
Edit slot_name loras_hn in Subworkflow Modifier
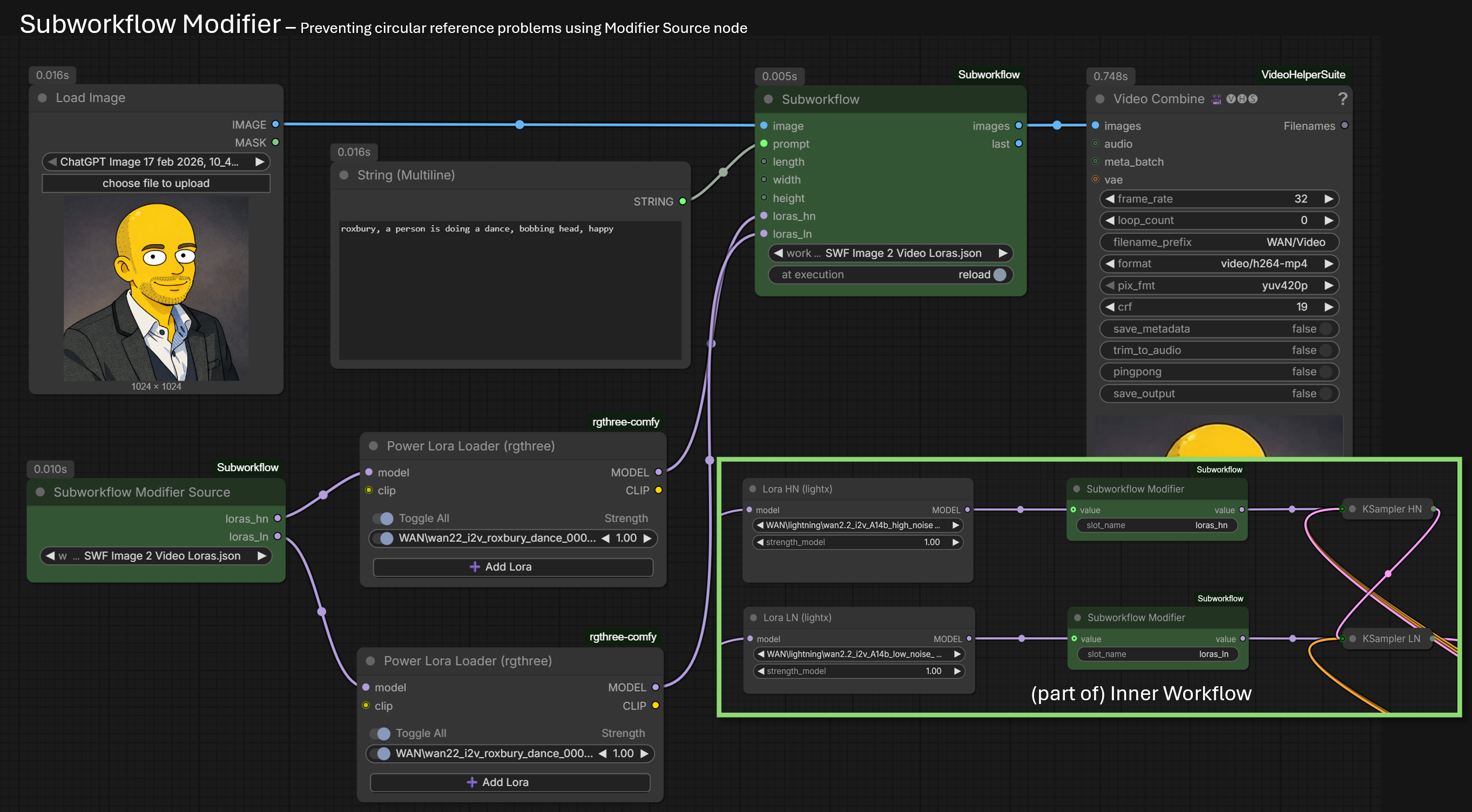coord(1157,525)
